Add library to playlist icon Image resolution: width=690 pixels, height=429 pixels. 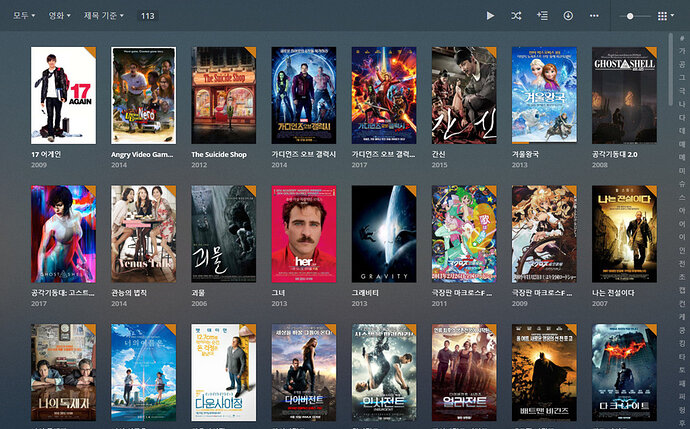pos(542,16)
